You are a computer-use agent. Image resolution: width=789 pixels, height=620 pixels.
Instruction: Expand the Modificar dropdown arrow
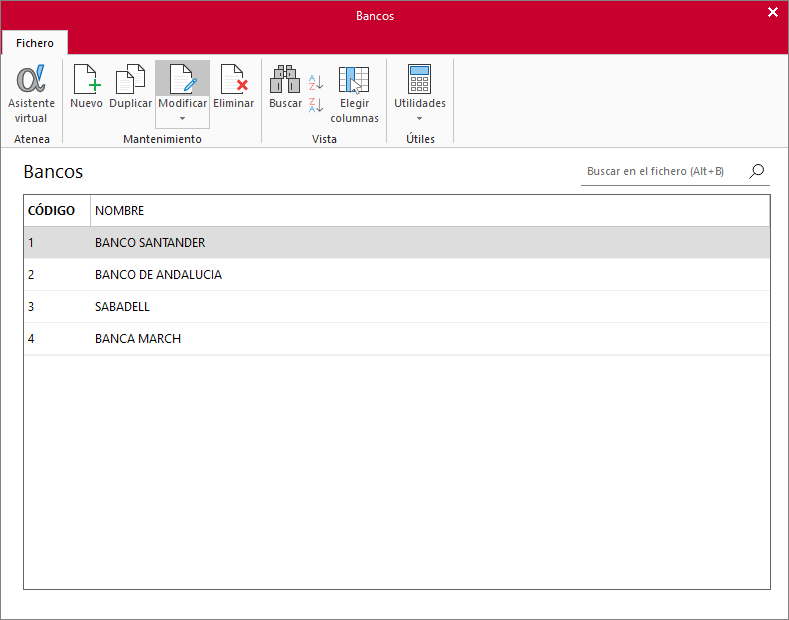point(182,119)
